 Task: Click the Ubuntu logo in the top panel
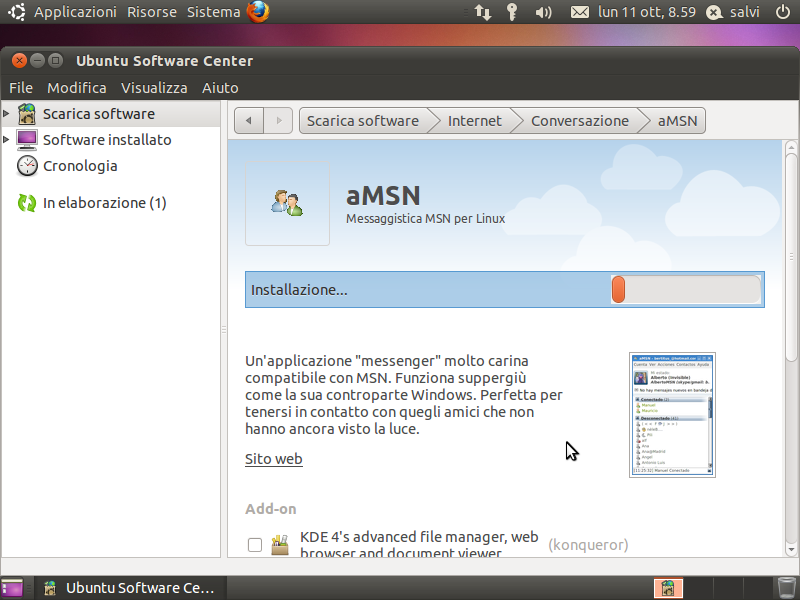[17, 12]
